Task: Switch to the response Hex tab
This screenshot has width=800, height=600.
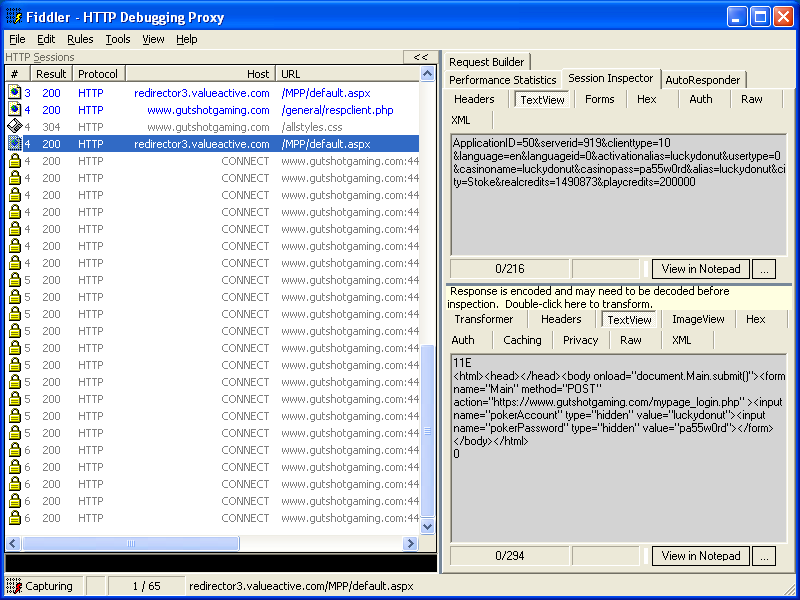Action: point(756,319)
